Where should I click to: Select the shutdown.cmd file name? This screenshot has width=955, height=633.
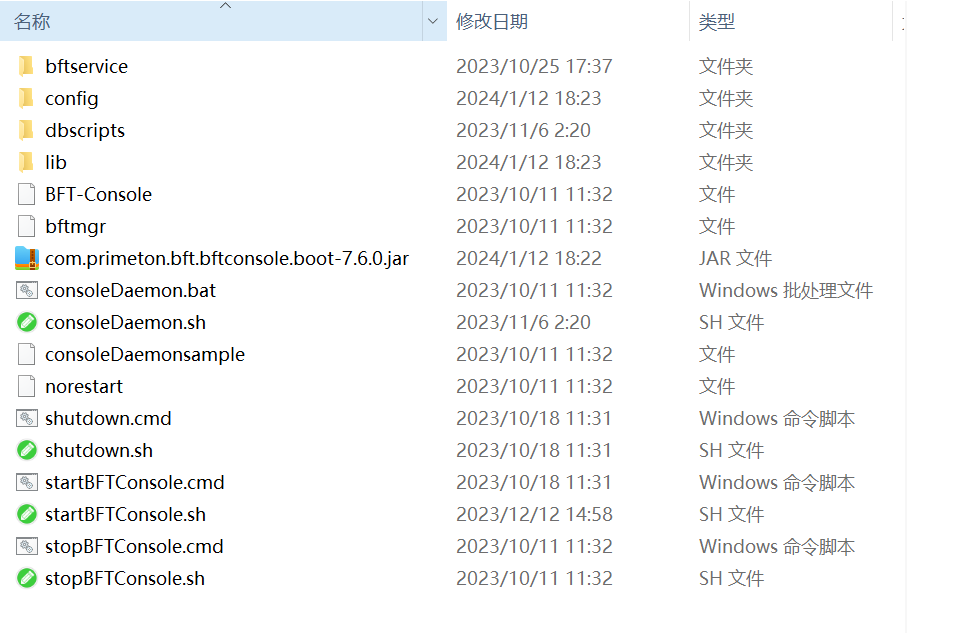[x=108, y=418]
